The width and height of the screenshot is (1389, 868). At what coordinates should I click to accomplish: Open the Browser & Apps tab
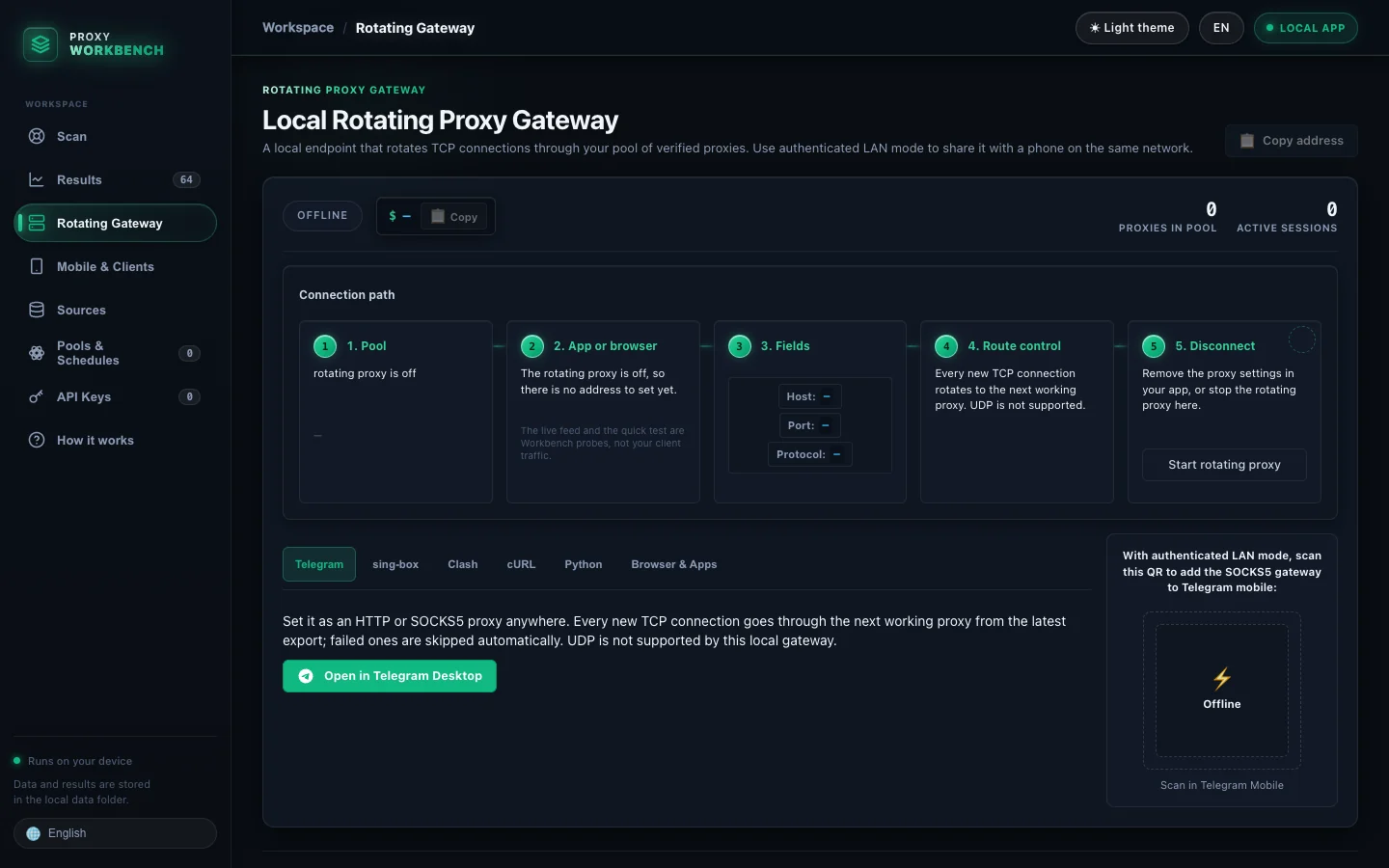point(674,564)
